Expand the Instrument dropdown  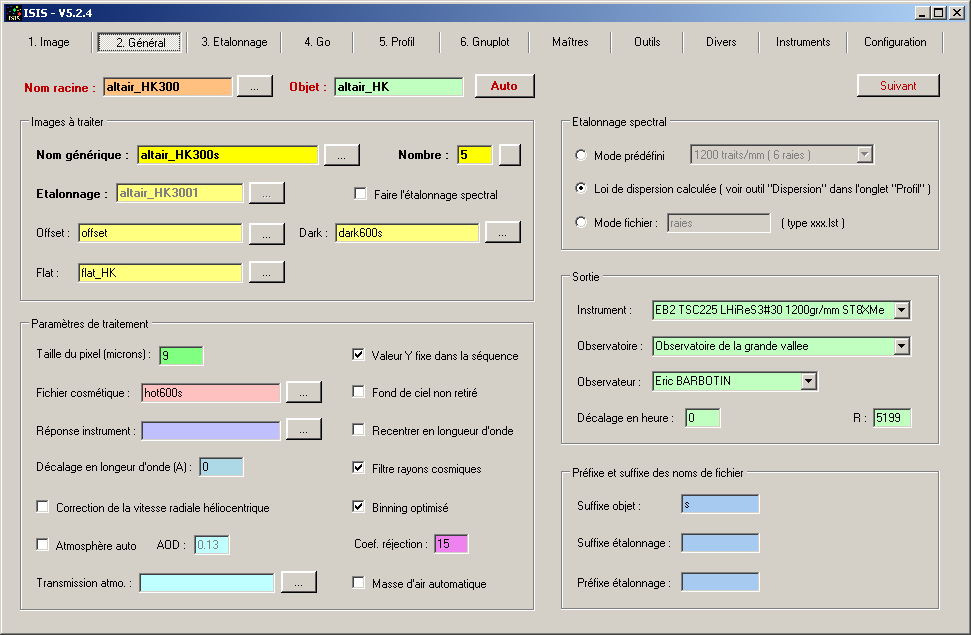(x=901, y=310)
